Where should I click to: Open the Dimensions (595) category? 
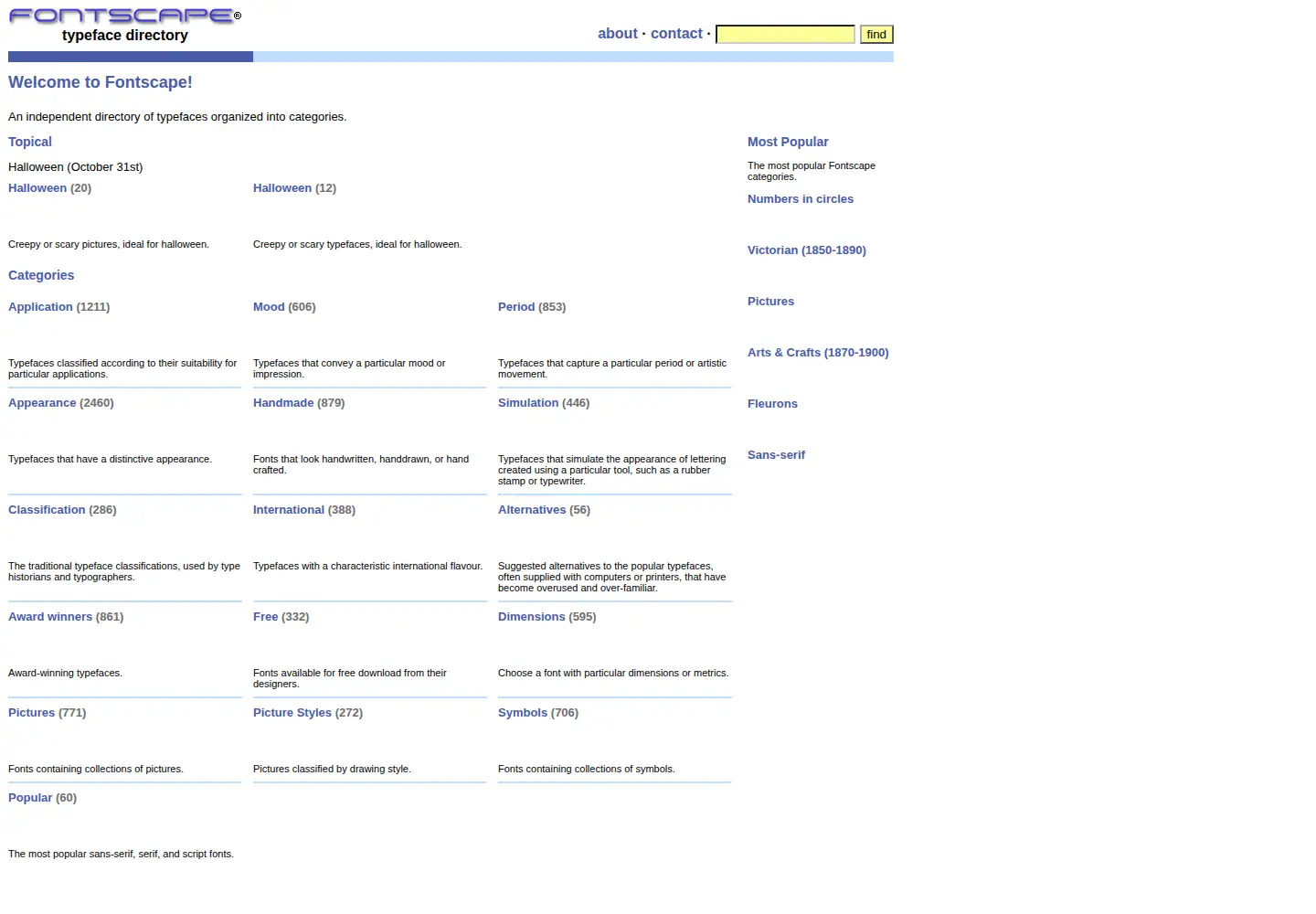[547, 617]
